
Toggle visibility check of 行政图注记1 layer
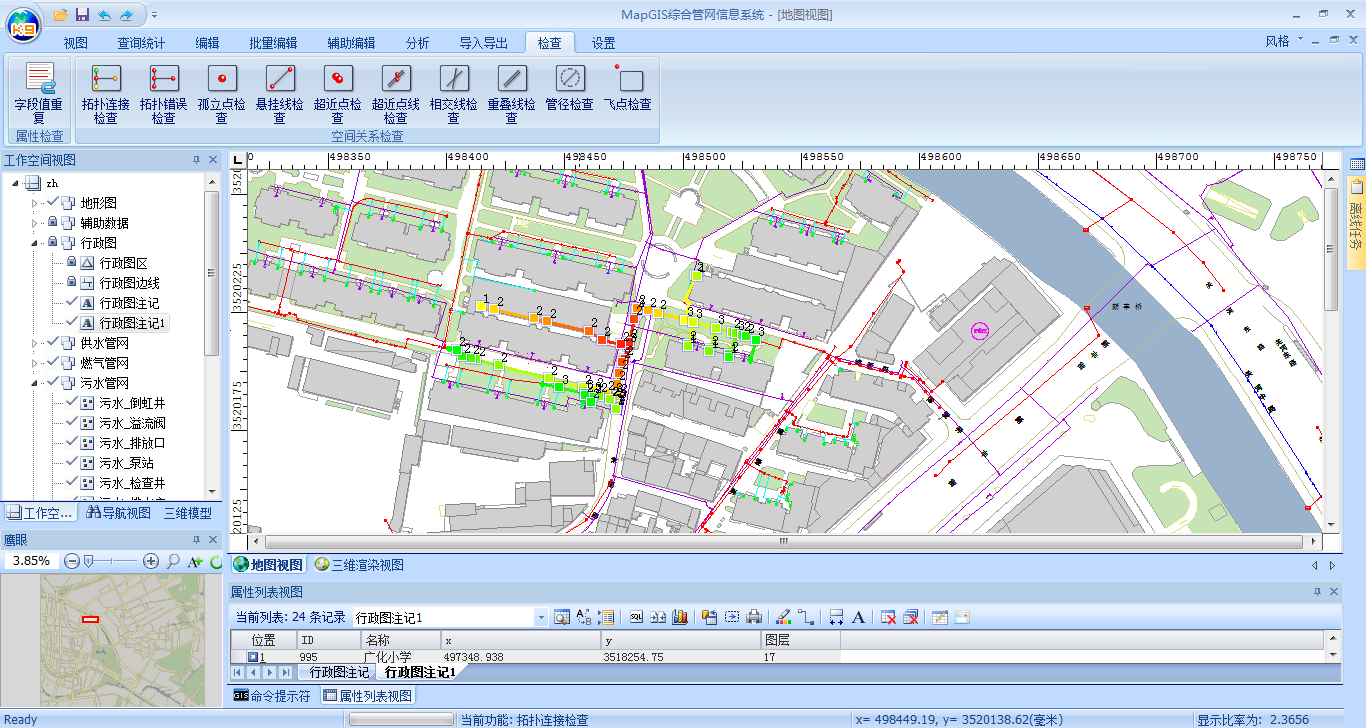[x=71, y=322]
